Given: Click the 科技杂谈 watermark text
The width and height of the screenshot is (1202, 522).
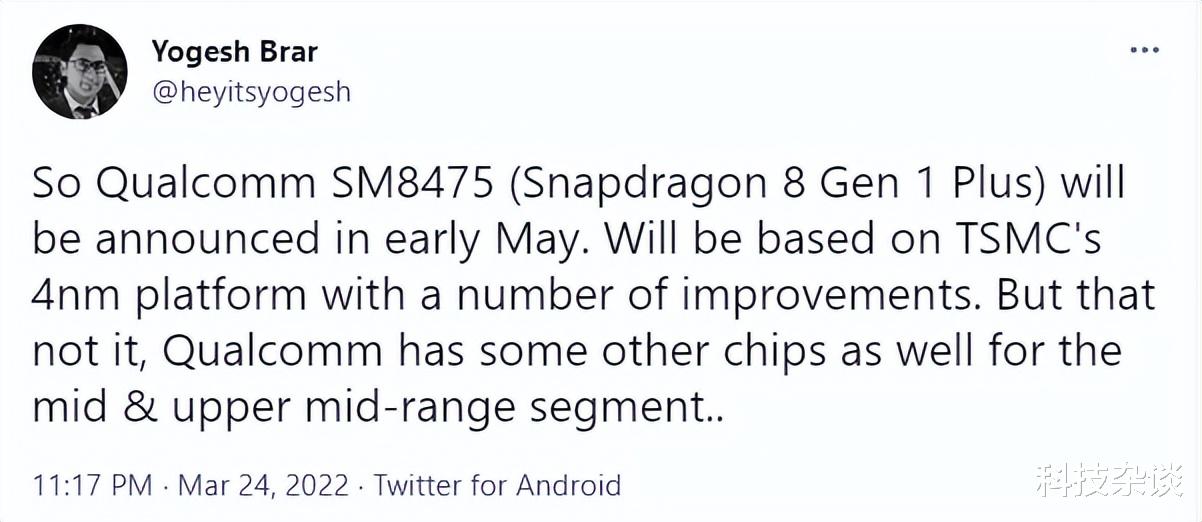Looking at the screenshot, I should tap(1107, 482).
